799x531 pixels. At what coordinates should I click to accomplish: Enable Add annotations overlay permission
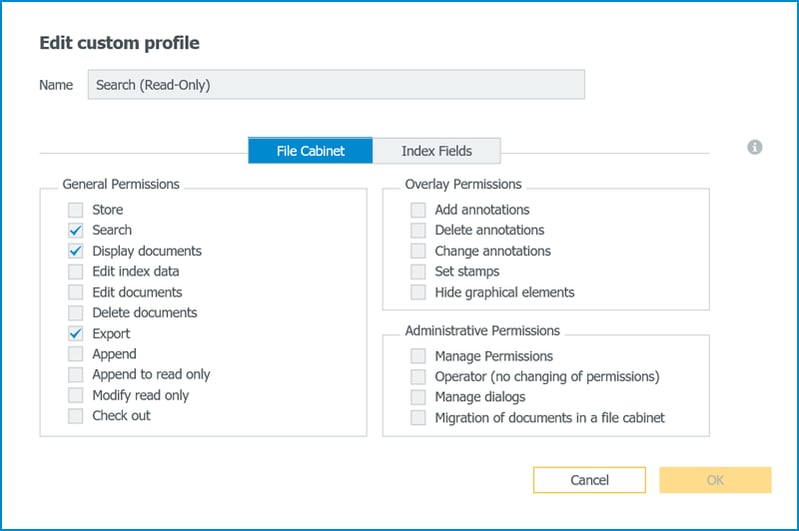(418, 210)
